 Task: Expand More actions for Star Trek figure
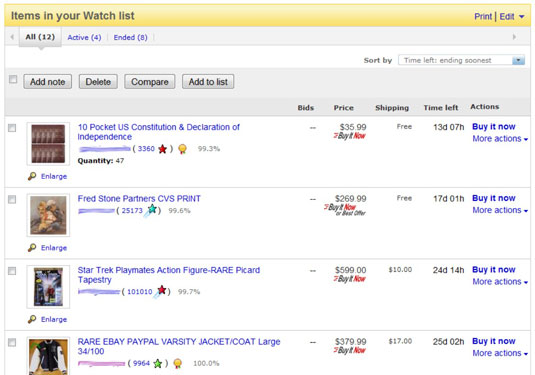coord(500,282)
